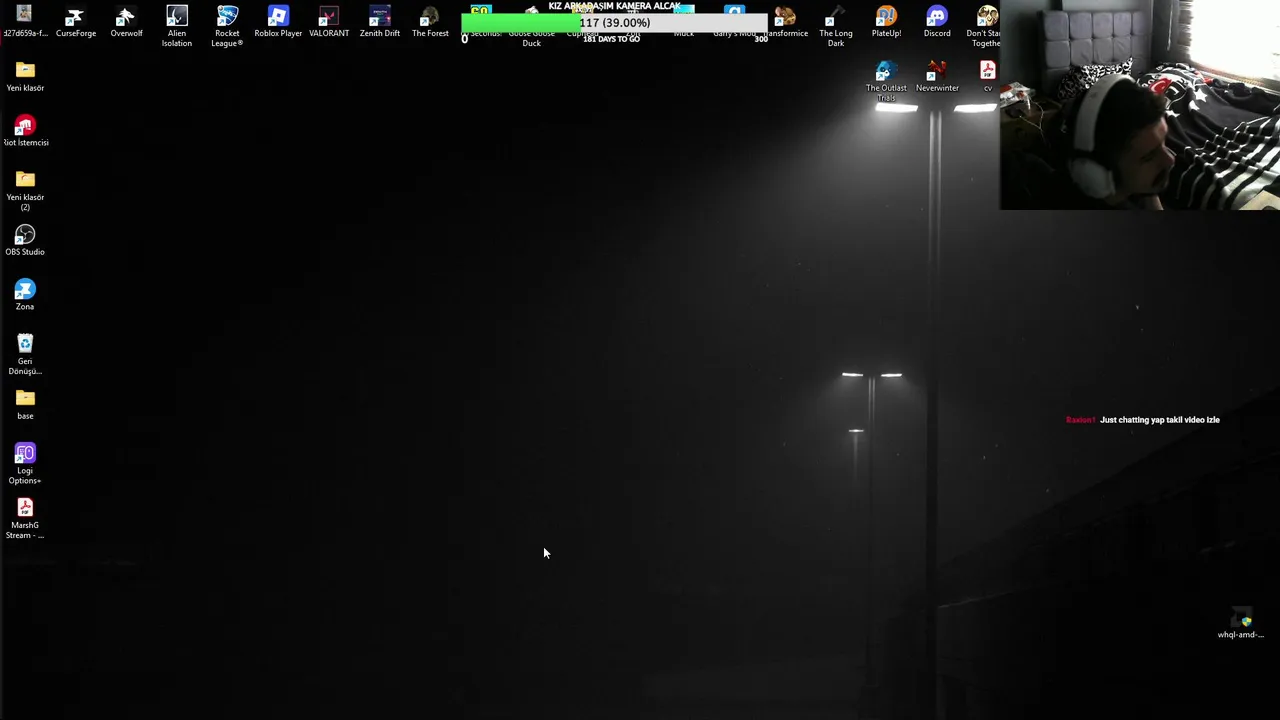The height and width of the screenshot is (720, 1280).
Task: Open the Zona application shortcut
Action: (x=25, y=295)
